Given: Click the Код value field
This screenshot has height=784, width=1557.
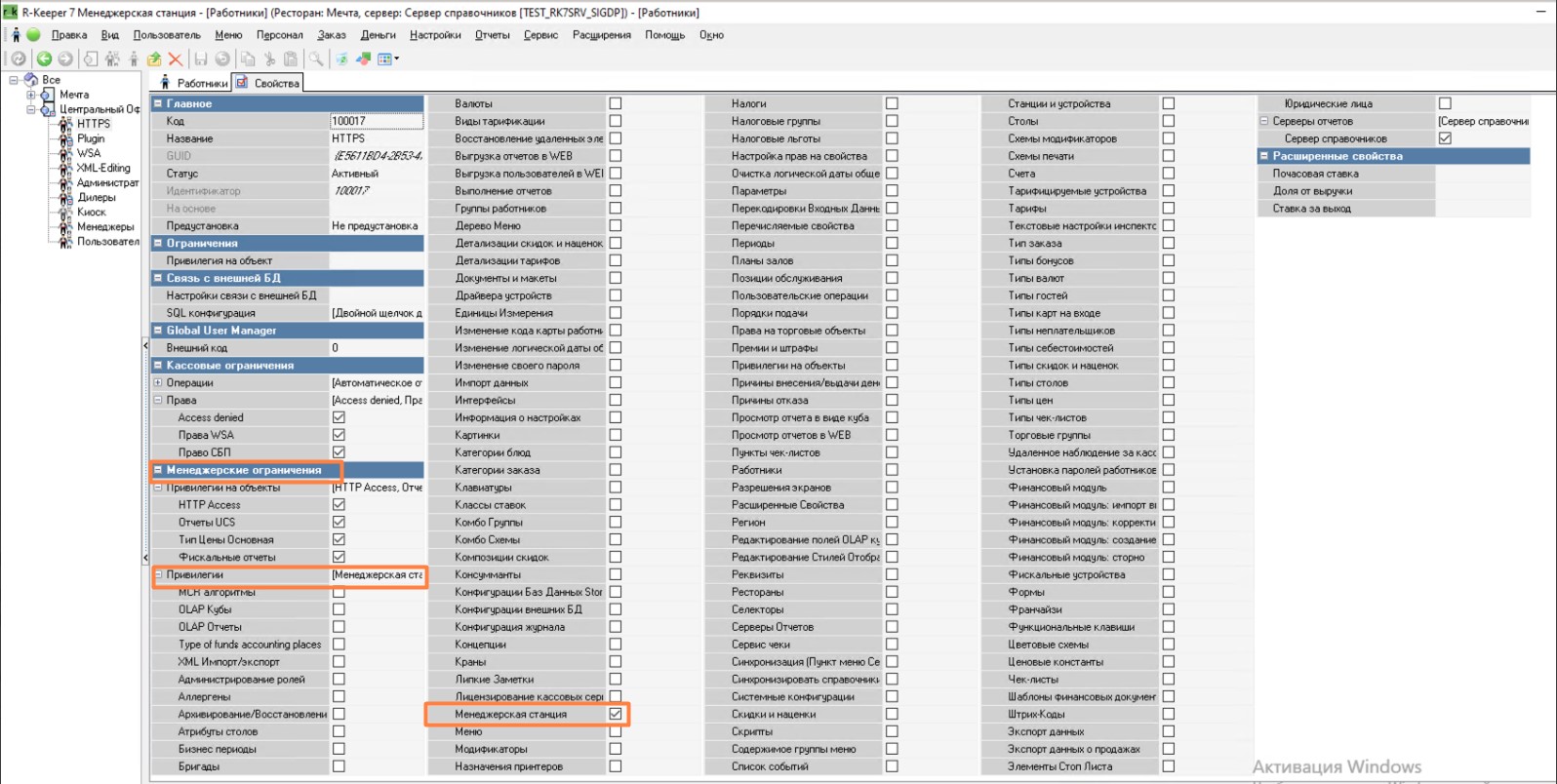Looking at the screenshot, I should click(377, 121).
